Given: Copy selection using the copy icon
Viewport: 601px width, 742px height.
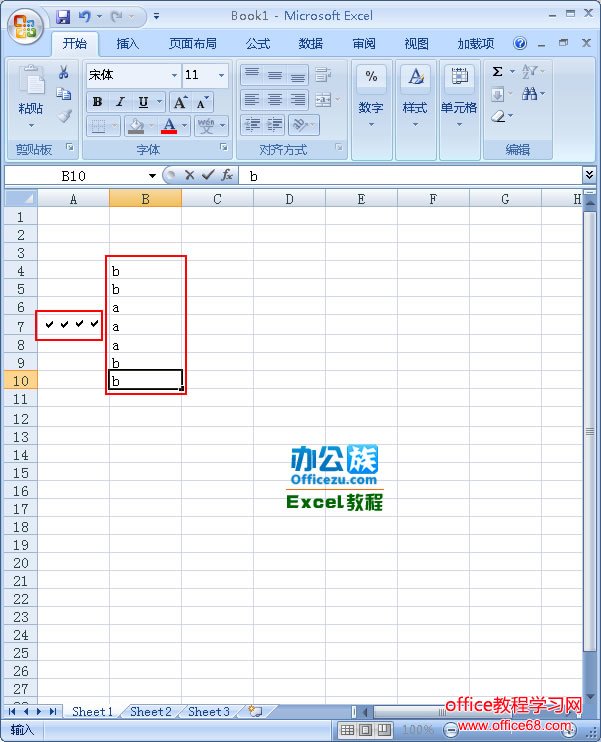Looking at the screenshot, I should click(x=63, y=94).
